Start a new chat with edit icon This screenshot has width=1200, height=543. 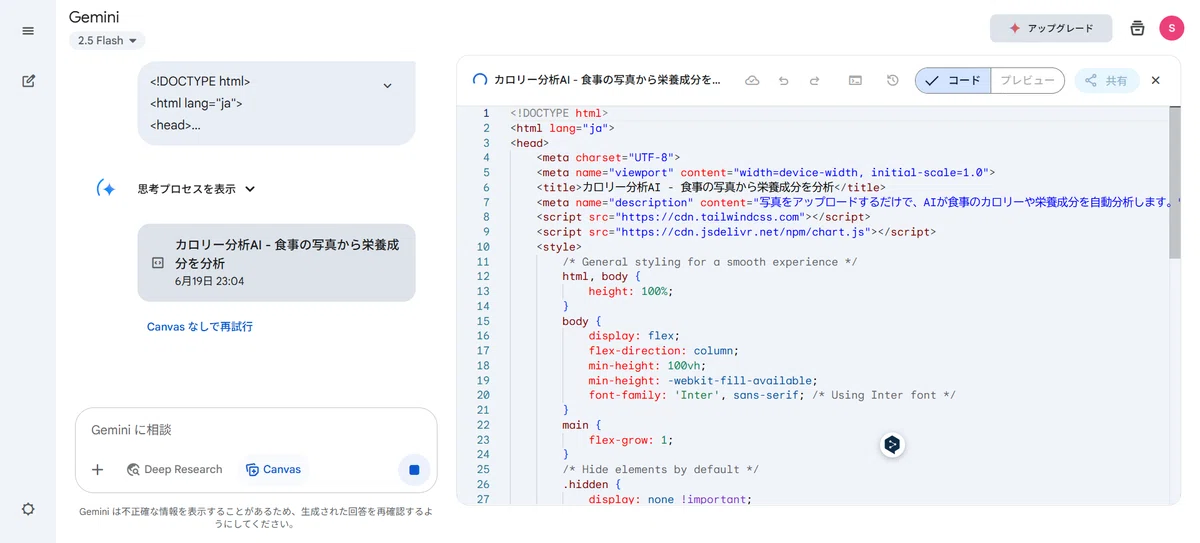[x=28, y=81]
